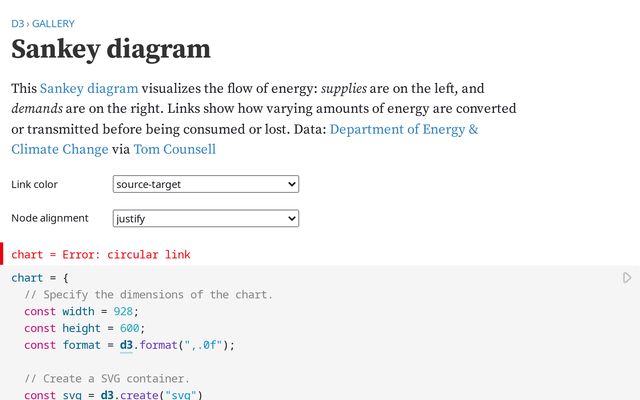This screenshot has height=400, width=640.
Task: Click the "Node alignment" label
Action: click(49, 218)
